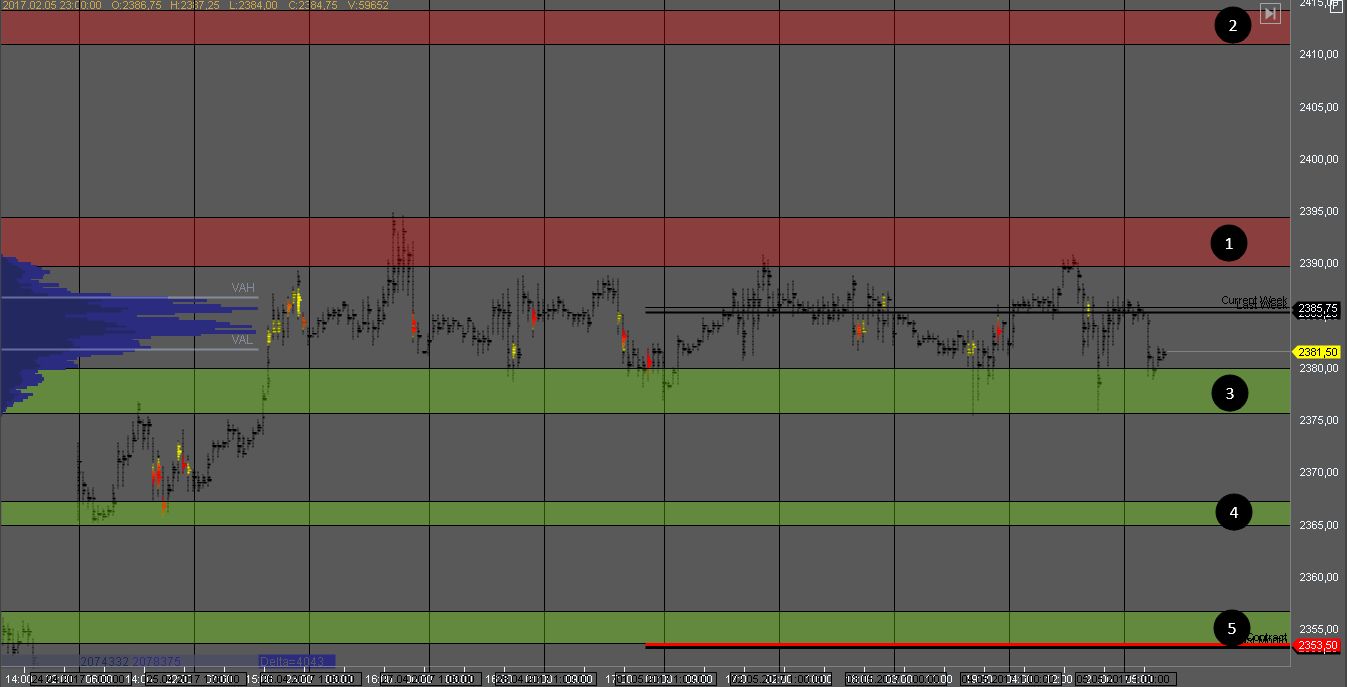This screenshot has width=1347, height=687.
Task: Click the numbered marker 2 circle
Action: tap(1232, 26)
